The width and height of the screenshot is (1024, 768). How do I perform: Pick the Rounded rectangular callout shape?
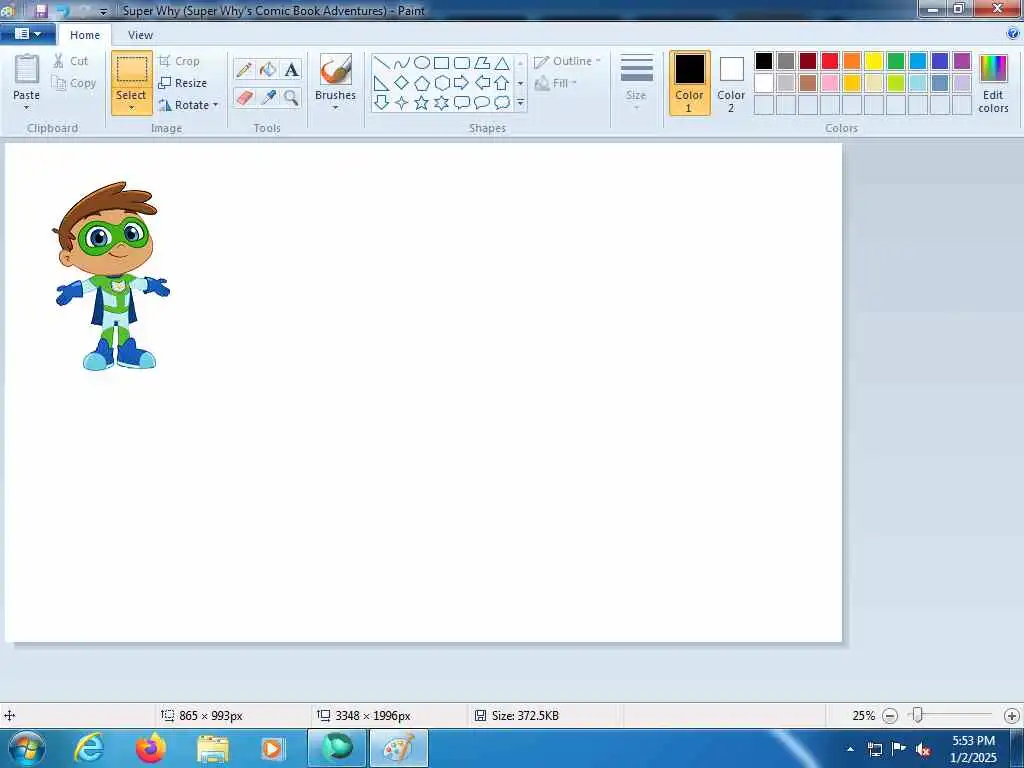[462, 103]
